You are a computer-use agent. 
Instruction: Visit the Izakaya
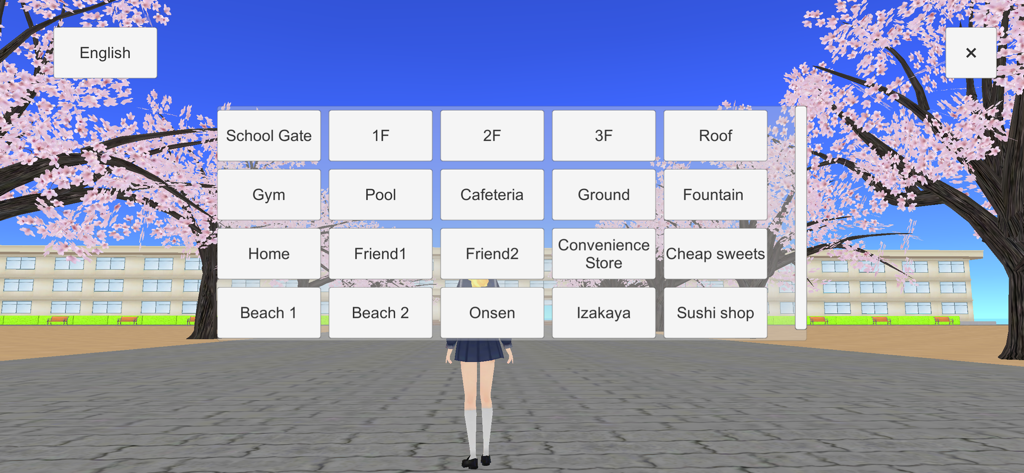(x=604, y=313)
